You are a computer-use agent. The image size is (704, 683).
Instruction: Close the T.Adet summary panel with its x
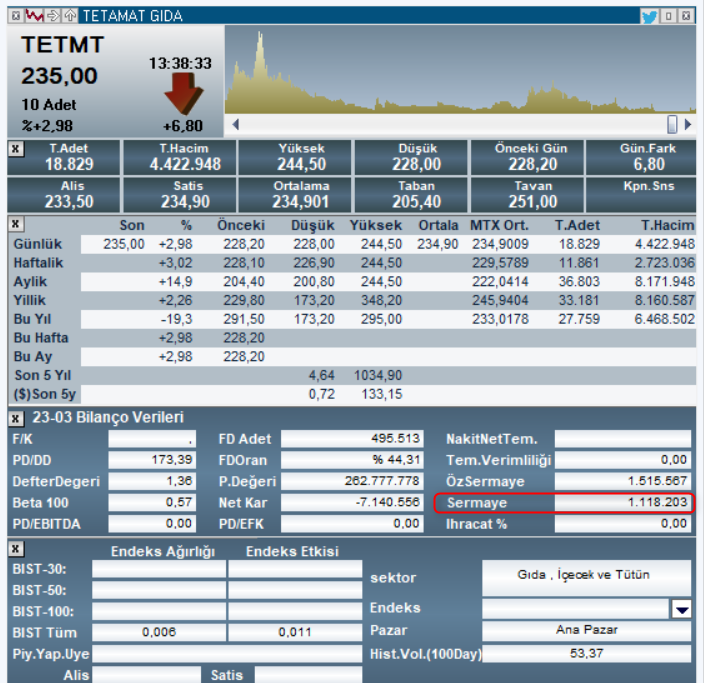pyautogui.click(x=16, y=149)
